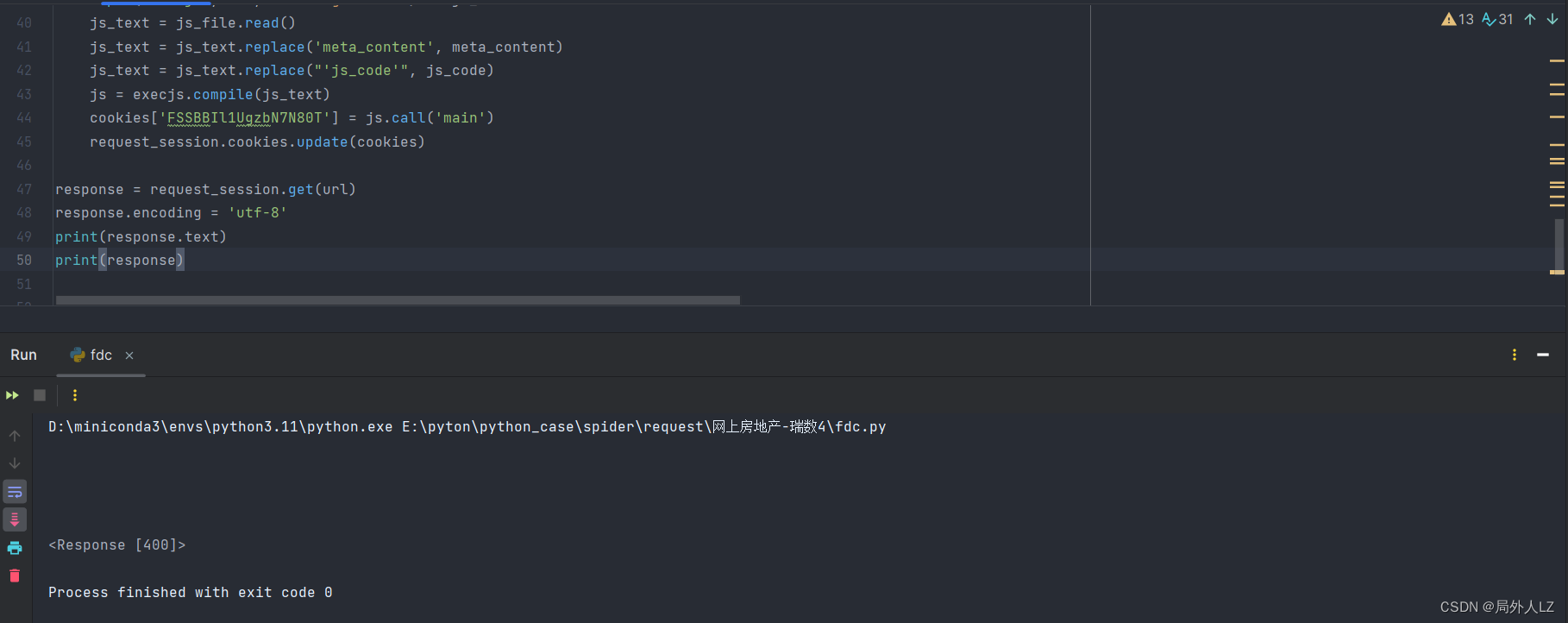Click js_file.read() on line 40
Screen dimensions: 1568x623
pyautogui.click(x=235, y=23)
